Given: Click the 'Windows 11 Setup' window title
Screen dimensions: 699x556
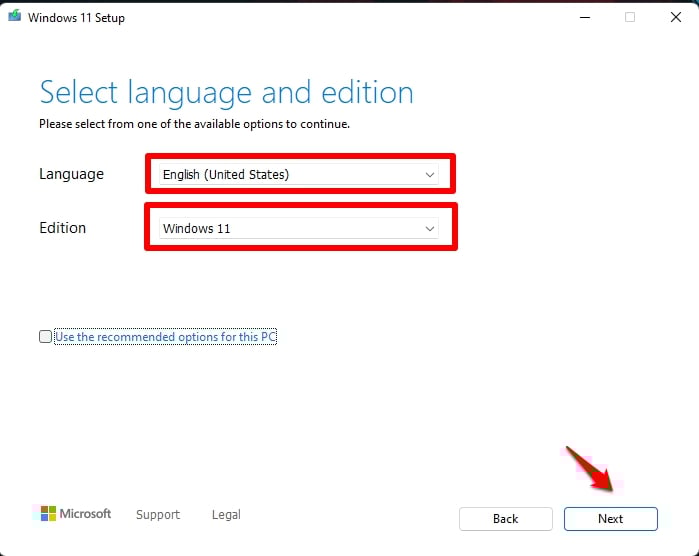Looking at the screenshot, I should tap(76, 18).
